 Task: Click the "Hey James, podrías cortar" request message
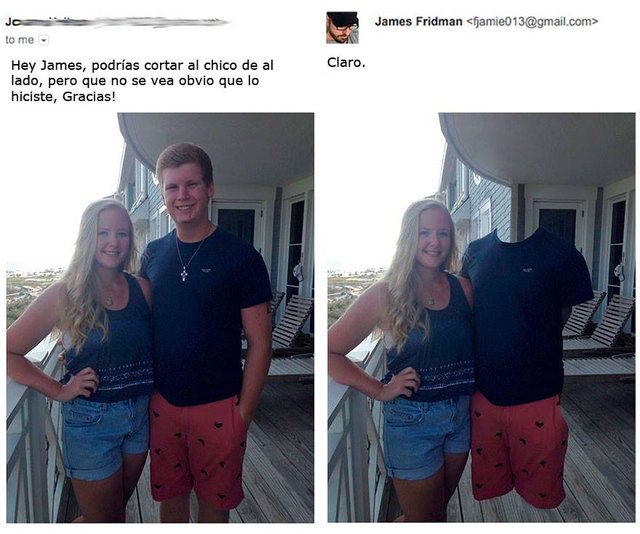142,81
